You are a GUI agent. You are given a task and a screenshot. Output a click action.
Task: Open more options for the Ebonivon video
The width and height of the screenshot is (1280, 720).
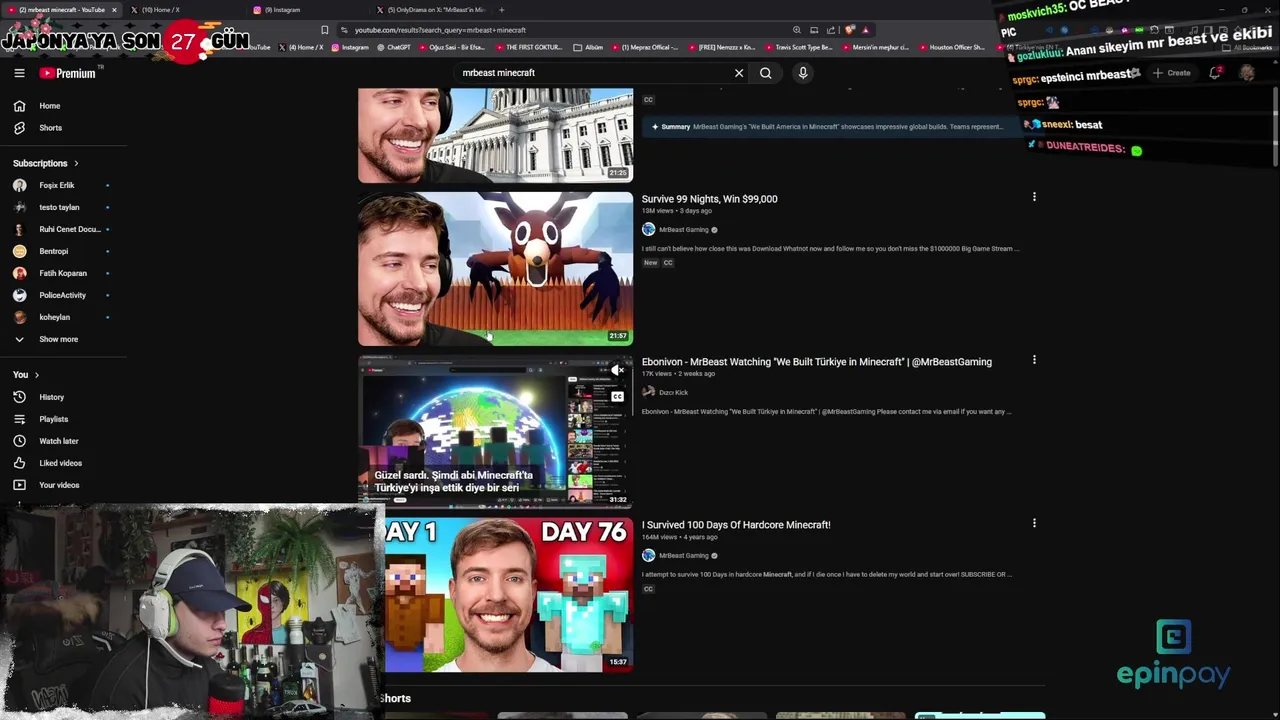tap(1034, 360)
